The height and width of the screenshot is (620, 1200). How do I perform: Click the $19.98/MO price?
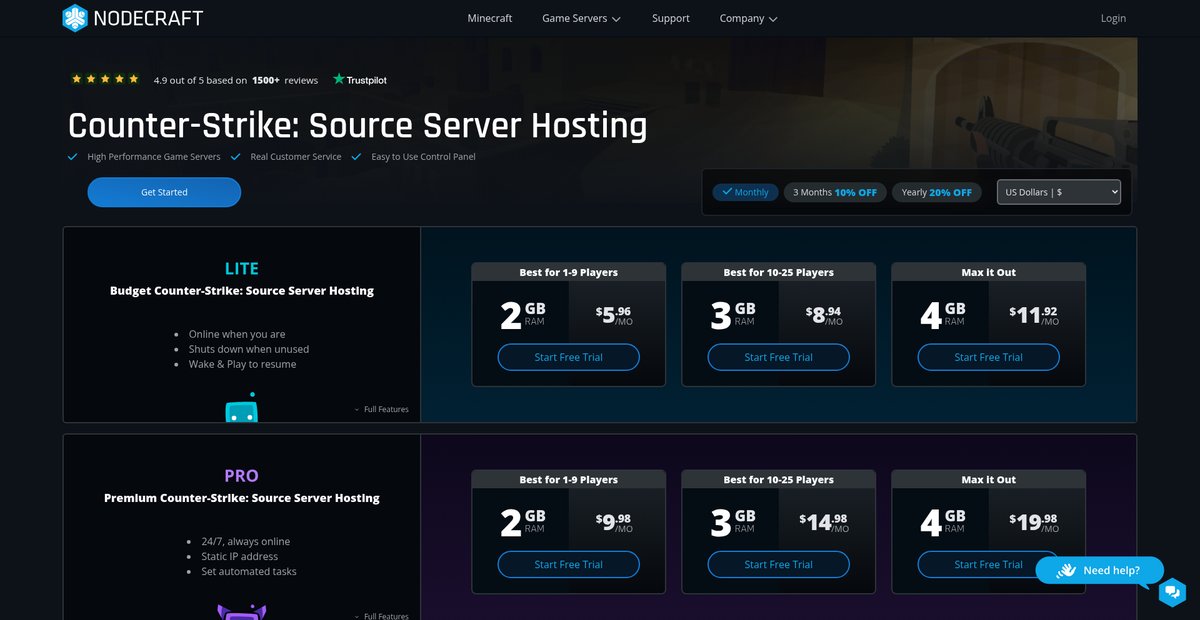1034,522
